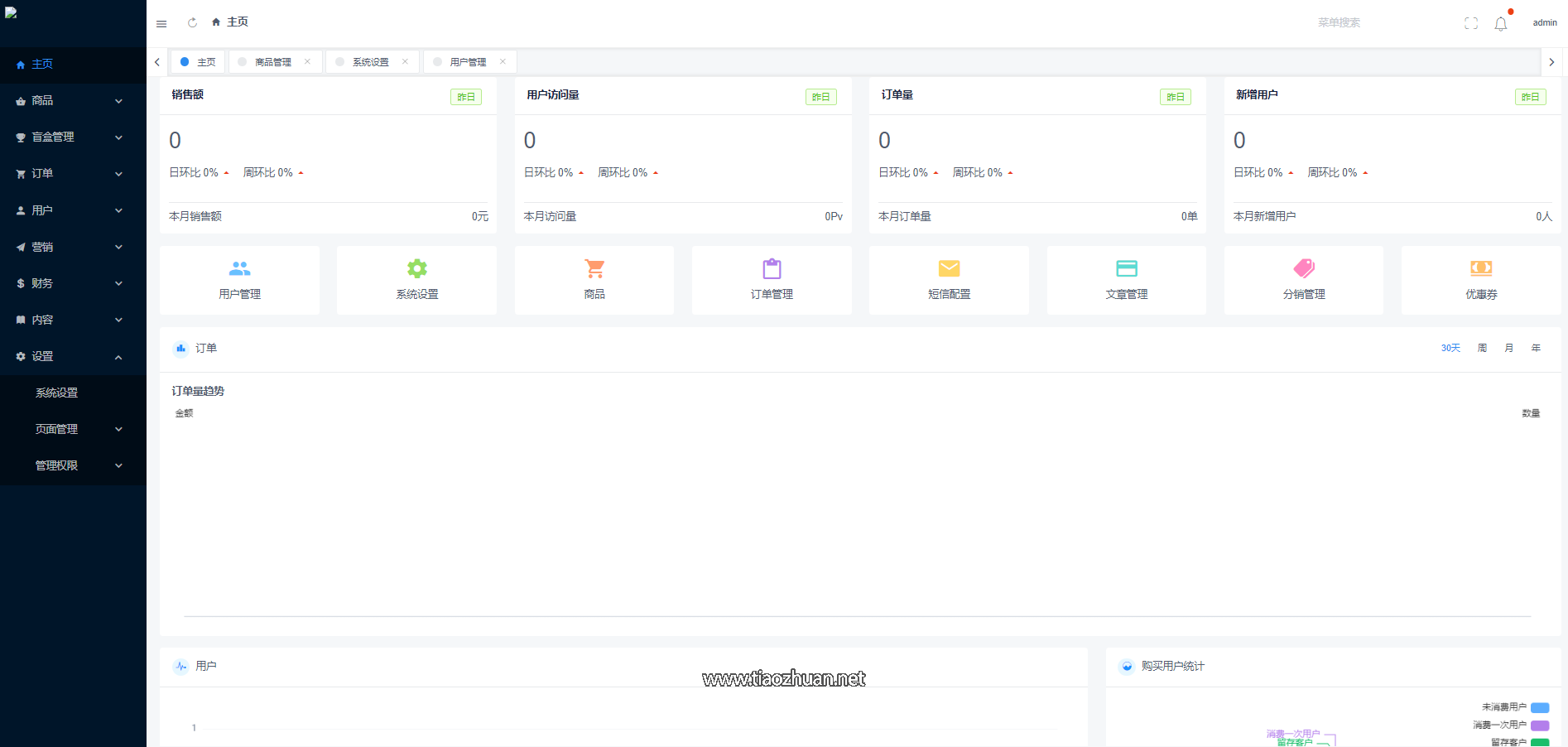Click the refresh page icon

(192, 23)
